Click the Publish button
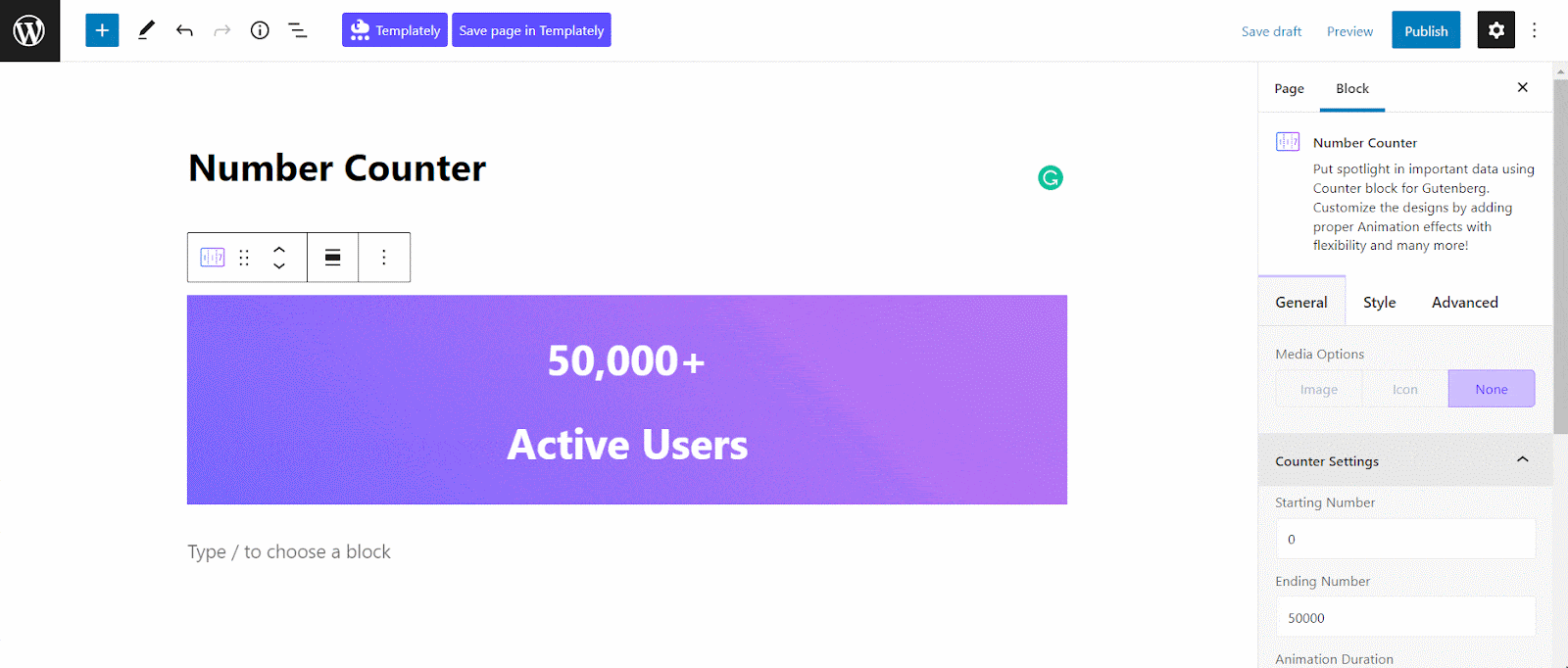1568x668 pixels. (1426, 30)
